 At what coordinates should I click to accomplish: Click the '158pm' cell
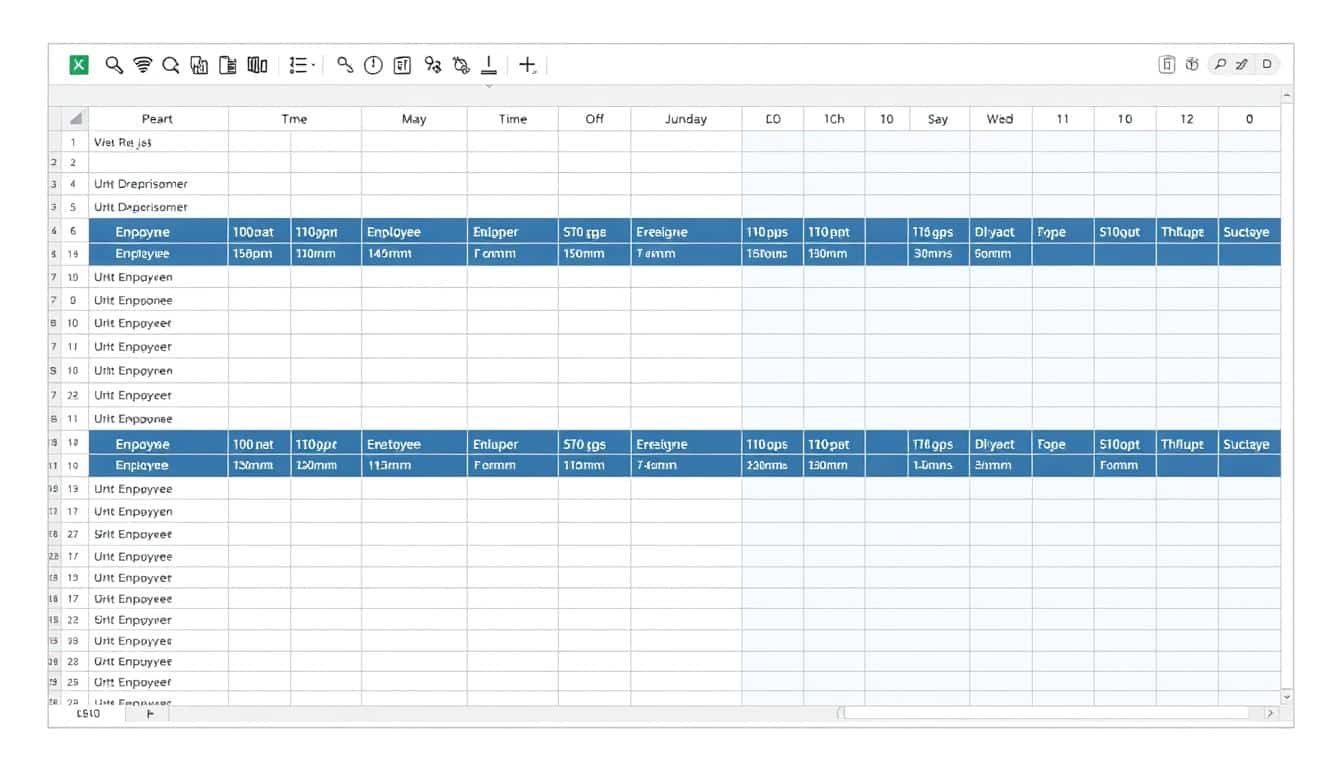[259, 254]
